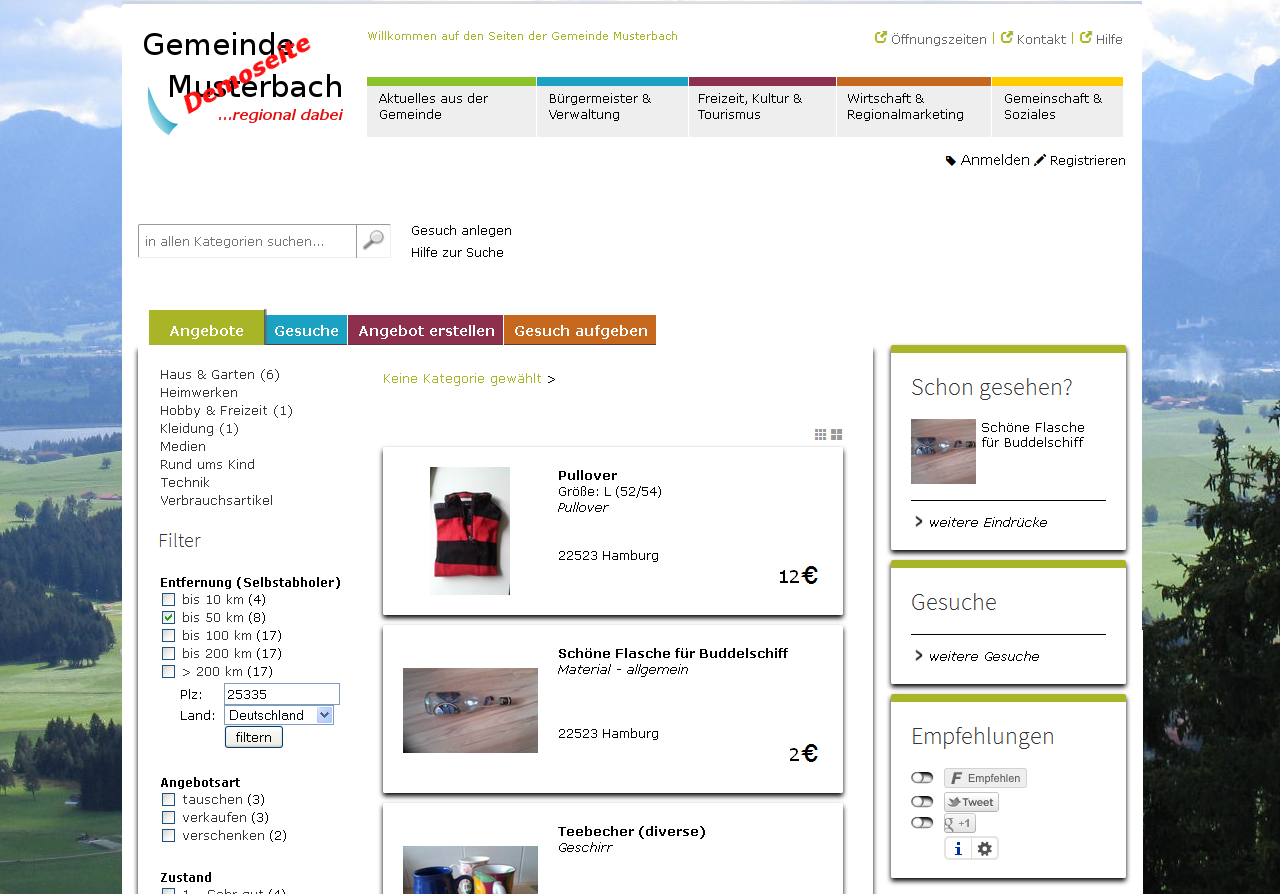Click the filtern button
This screenshot has width=1280, height=894.
(x=254, y=737)
